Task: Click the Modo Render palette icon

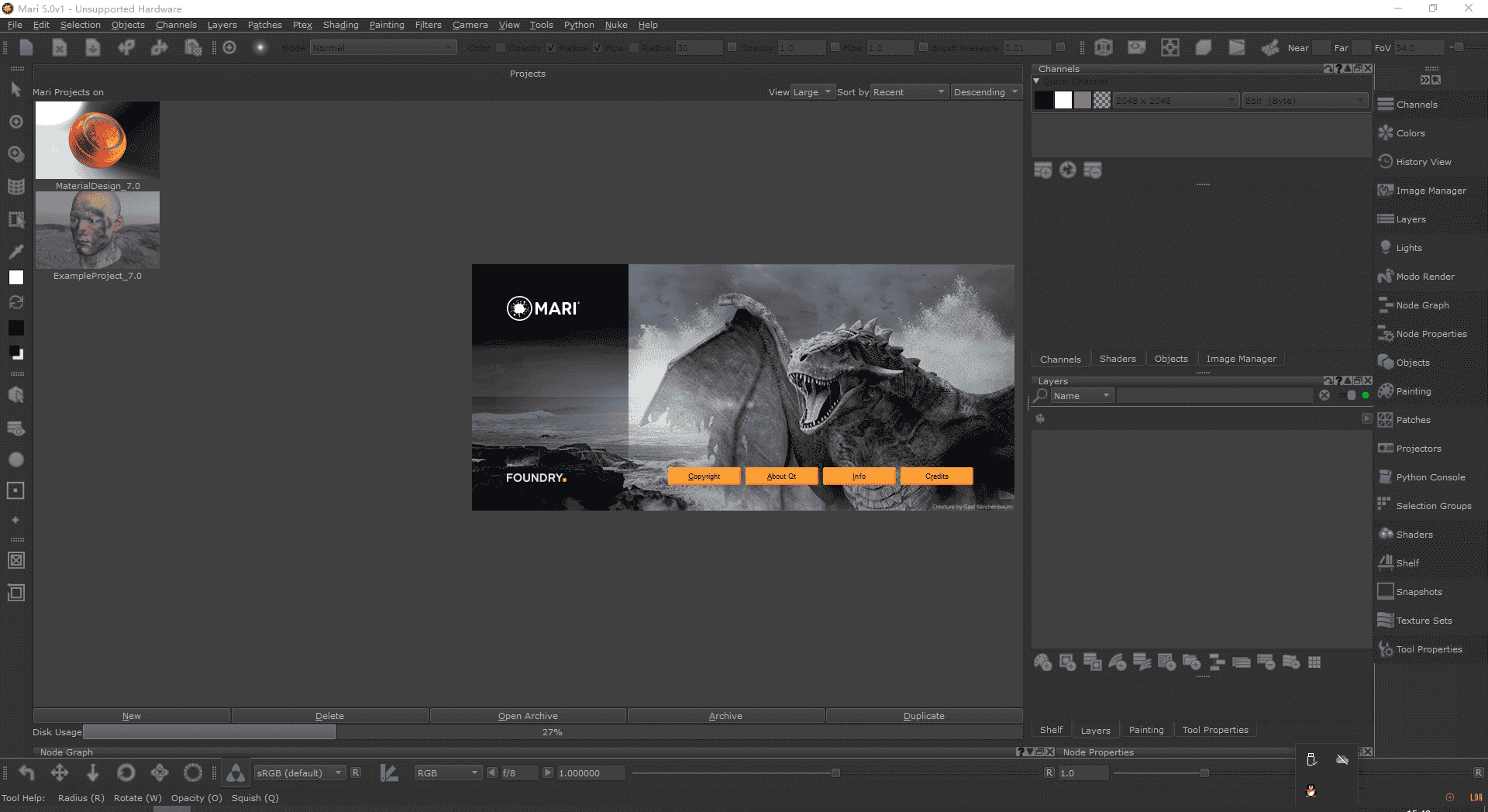Action: (x=1386, y=277)
